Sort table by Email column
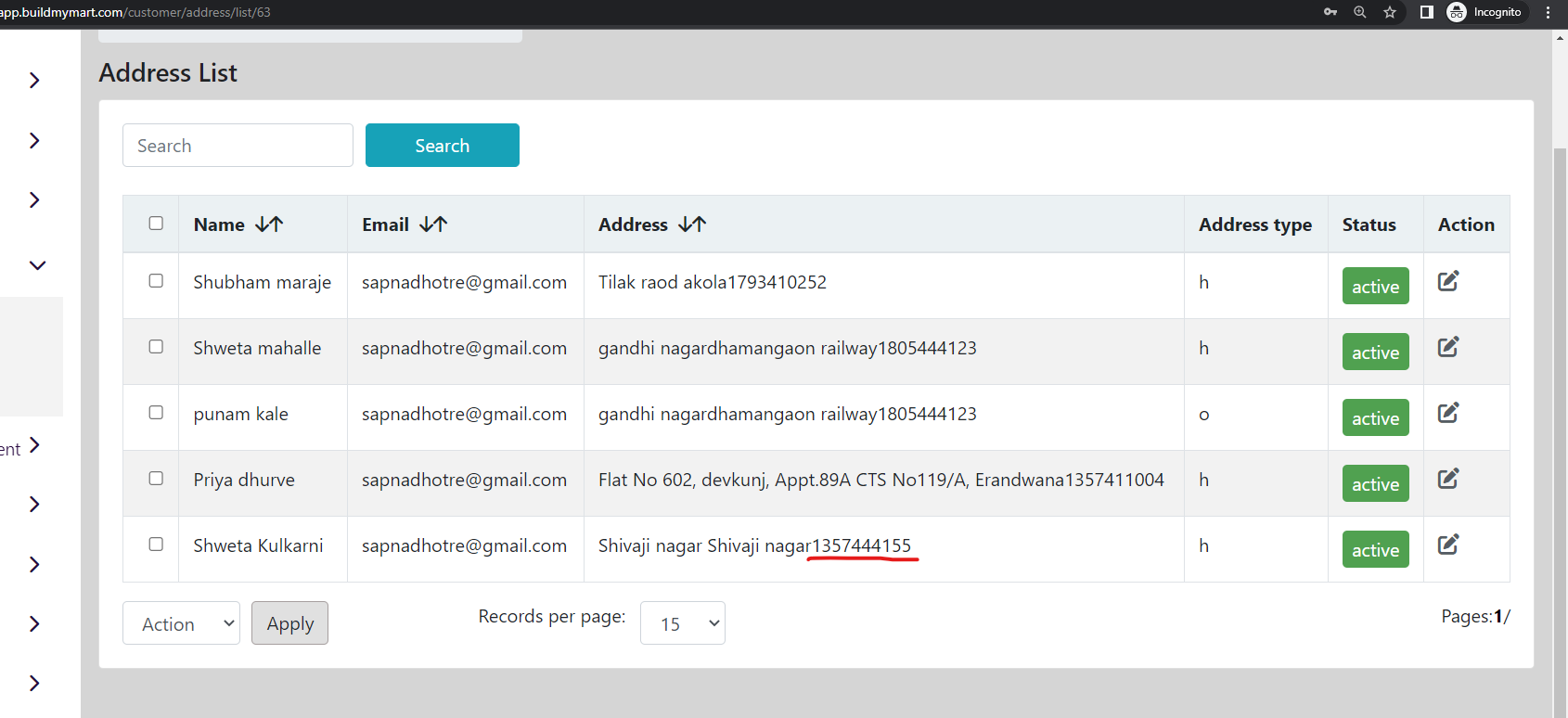 point(433,224)
